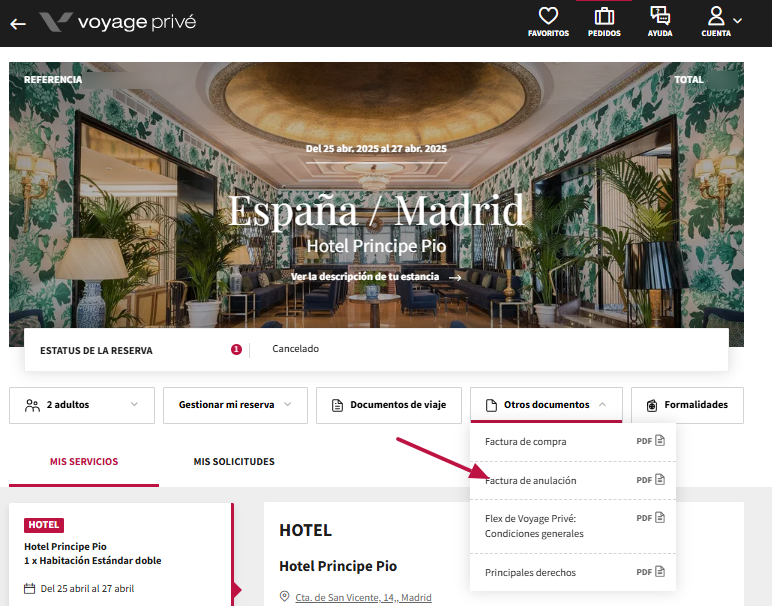The height and width of the screenshot is (606, 772).
Task: Download Flex de Voyage Privé PDF icon
Action: coord(660,517)
